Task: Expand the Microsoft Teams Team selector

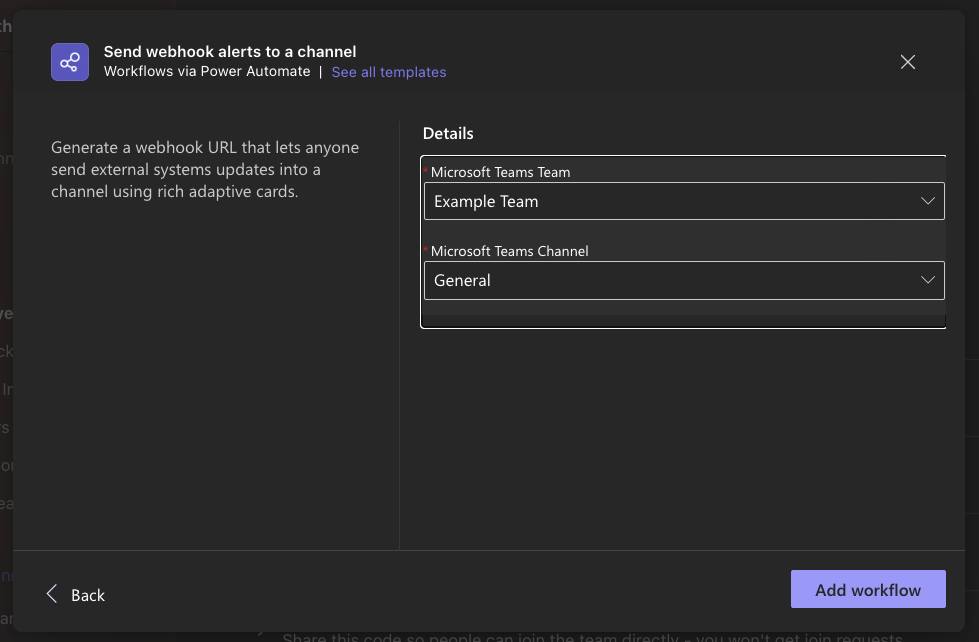Action: tap(684, 201)
